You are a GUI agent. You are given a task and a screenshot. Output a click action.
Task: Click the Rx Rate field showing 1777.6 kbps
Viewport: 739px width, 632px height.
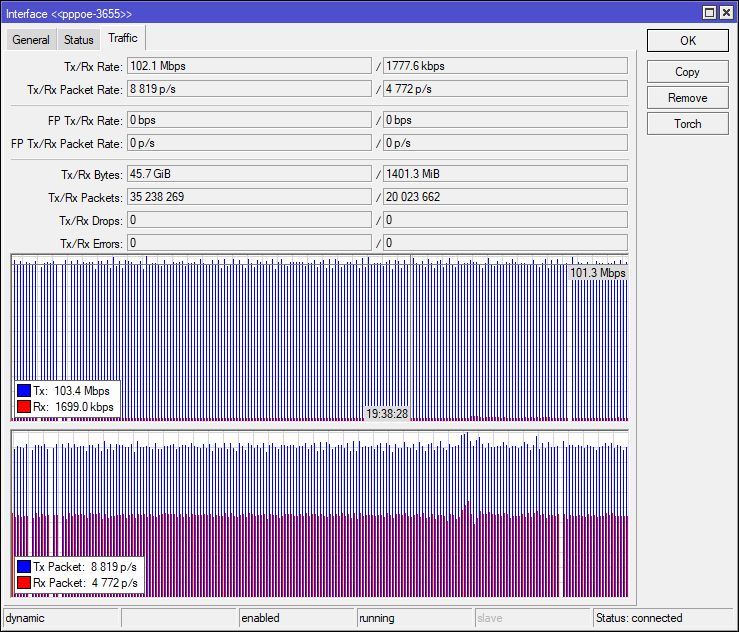point(505,66)
